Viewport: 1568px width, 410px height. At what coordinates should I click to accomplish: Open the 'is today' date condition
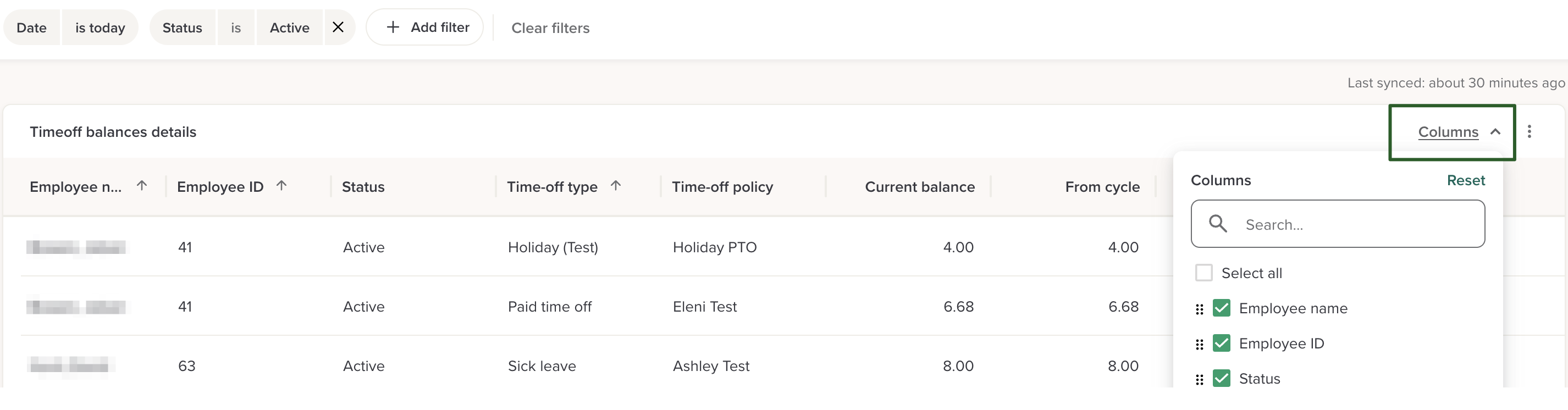click(x=100, y=28)
